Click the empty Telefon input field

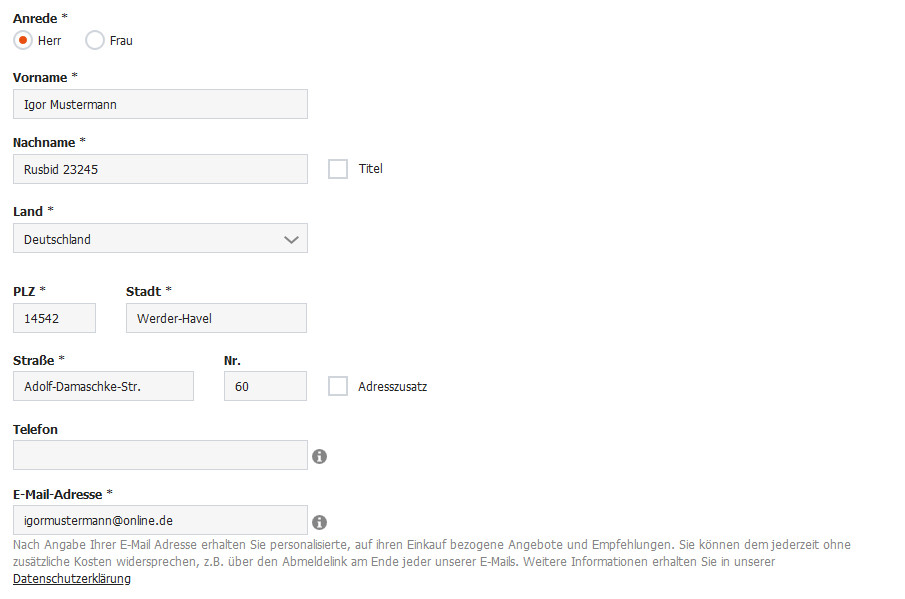pos(160,455)
